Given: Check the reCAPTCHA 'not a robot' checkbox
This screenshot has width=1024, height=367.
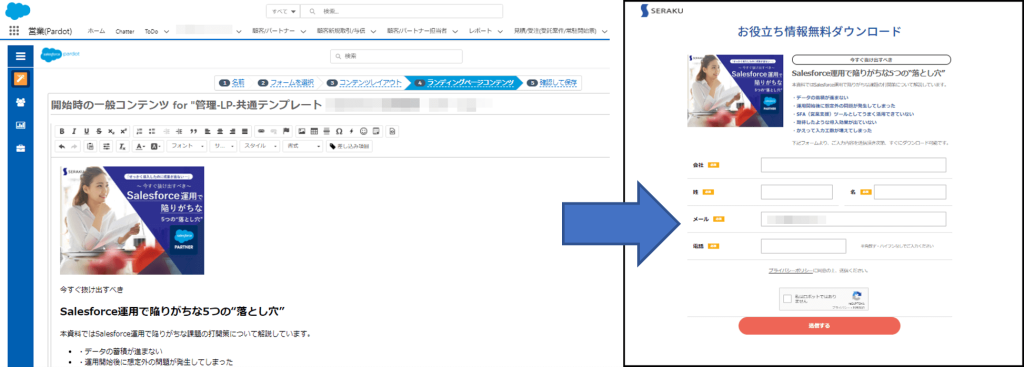Looking at the screenshot, I should (788, 298).
